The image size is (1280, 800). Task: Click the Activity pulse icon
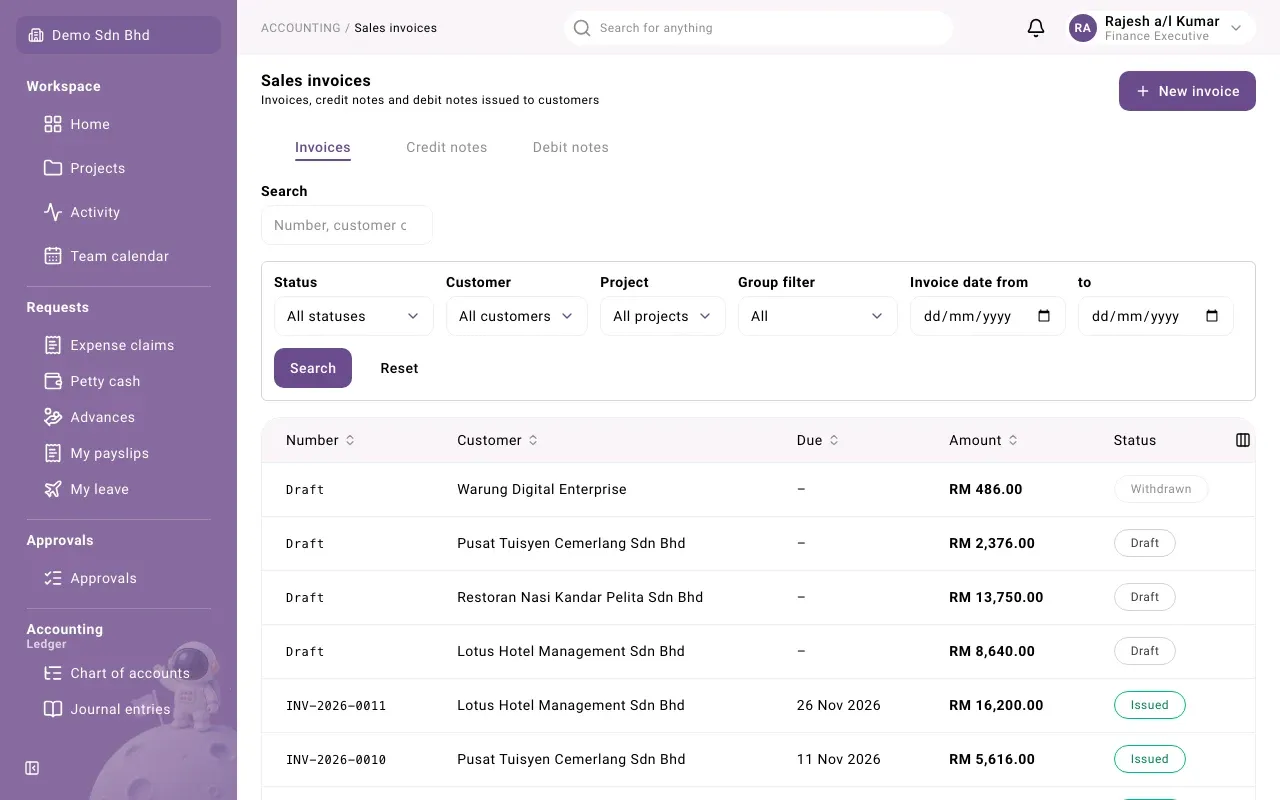click(53, 212)
